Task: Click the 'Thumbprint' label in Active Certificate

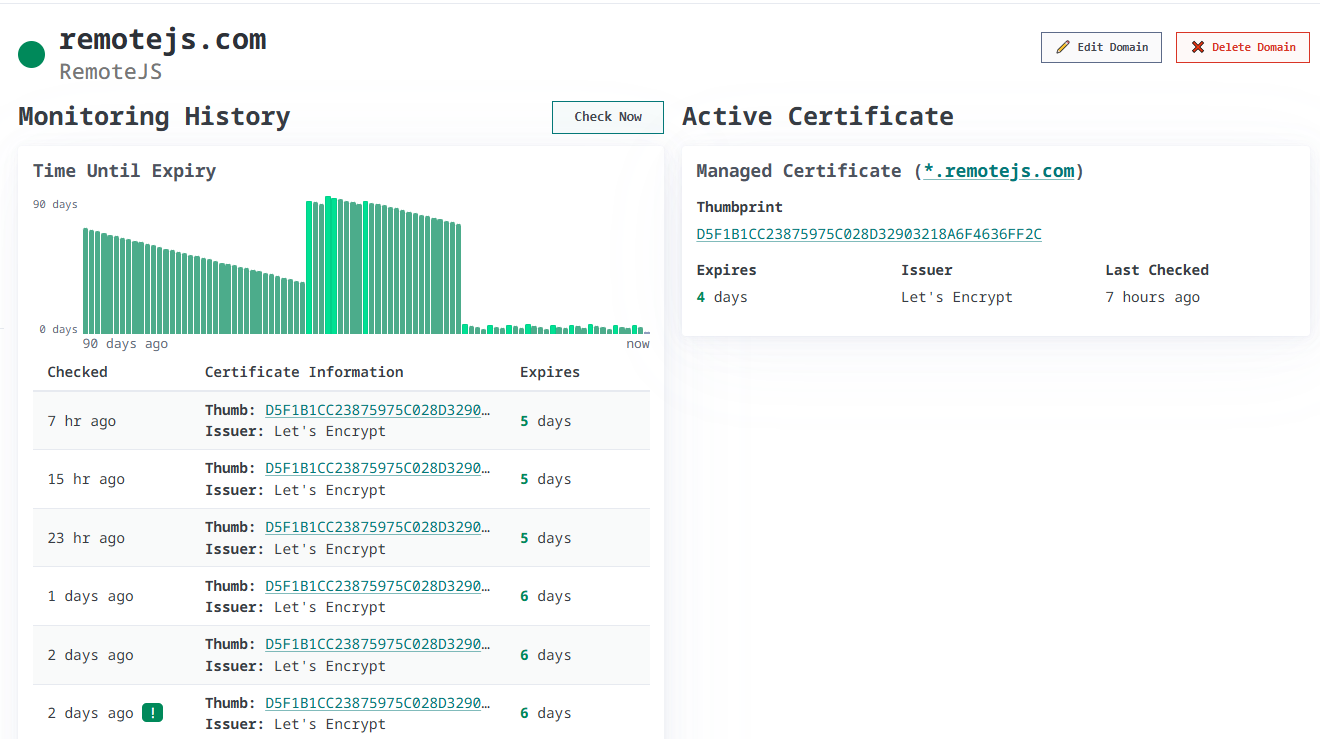Action: 740,207
